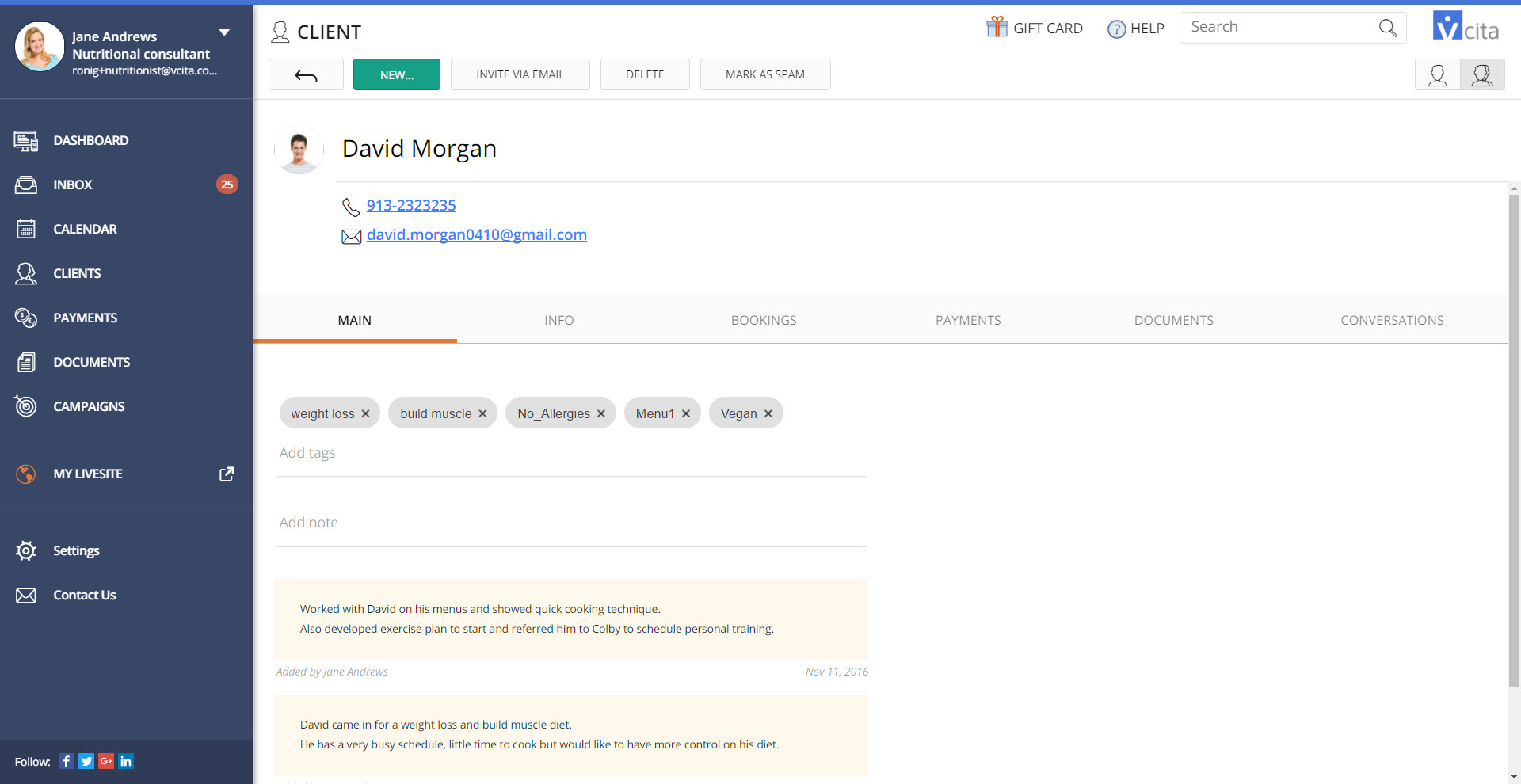
Task: Click the email envelope icon beside address
Action: click(351, 236)
